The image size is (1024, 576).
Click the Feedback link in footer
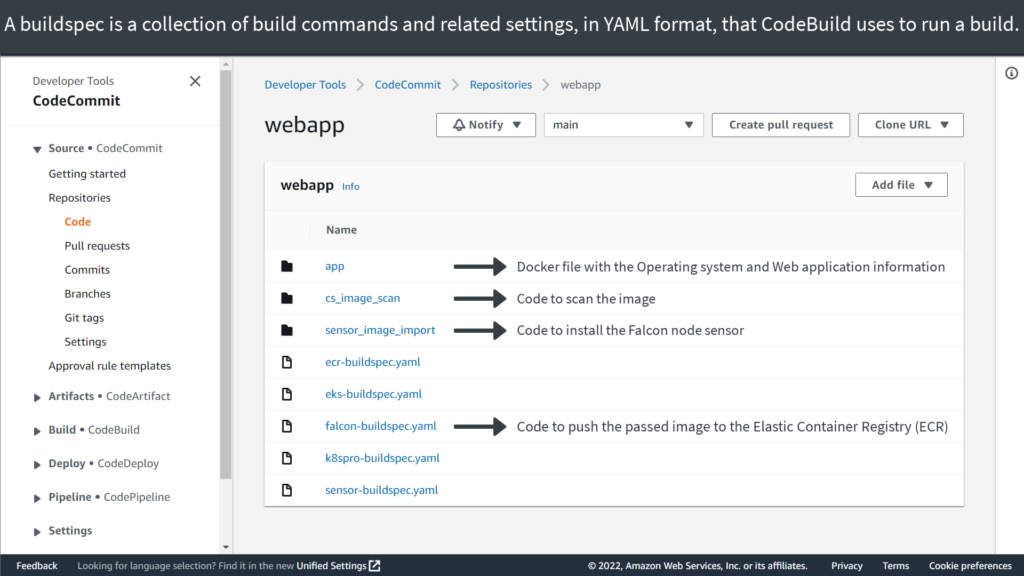point(37,566)
